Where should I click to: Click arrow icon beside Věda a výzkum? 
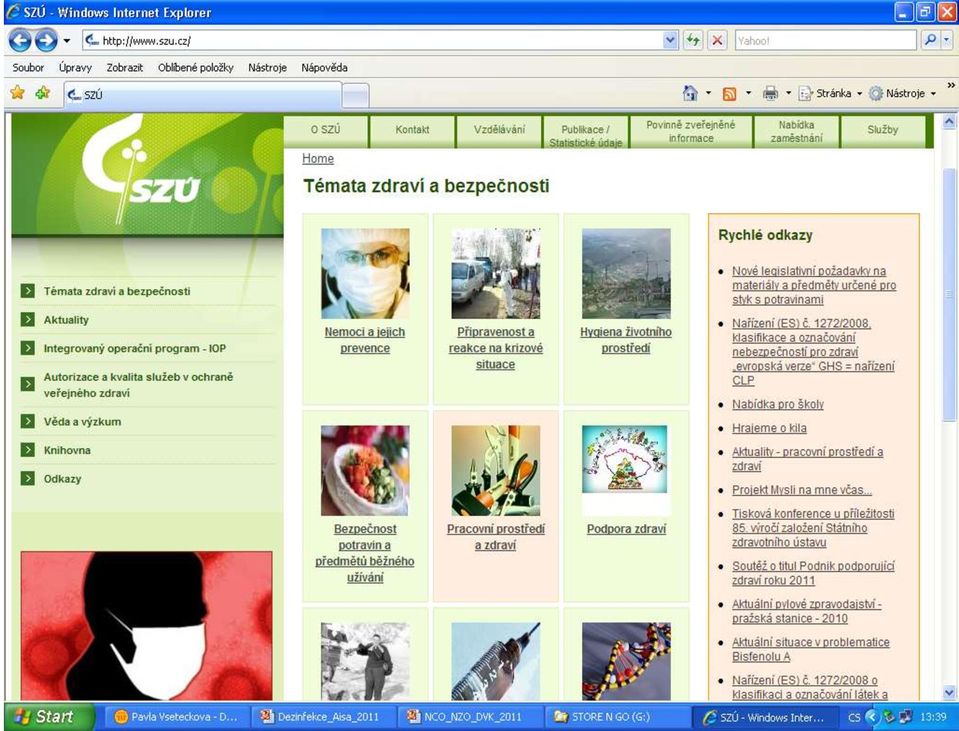pyautogui.click(x=28, y=421)
